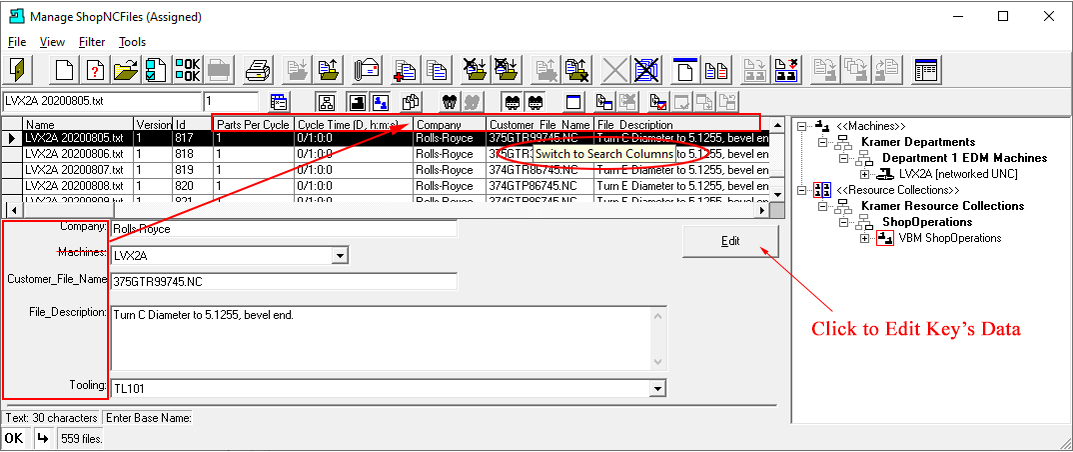
Task: Collapse the ShopOperations tree node
Action: pos(843,222)
